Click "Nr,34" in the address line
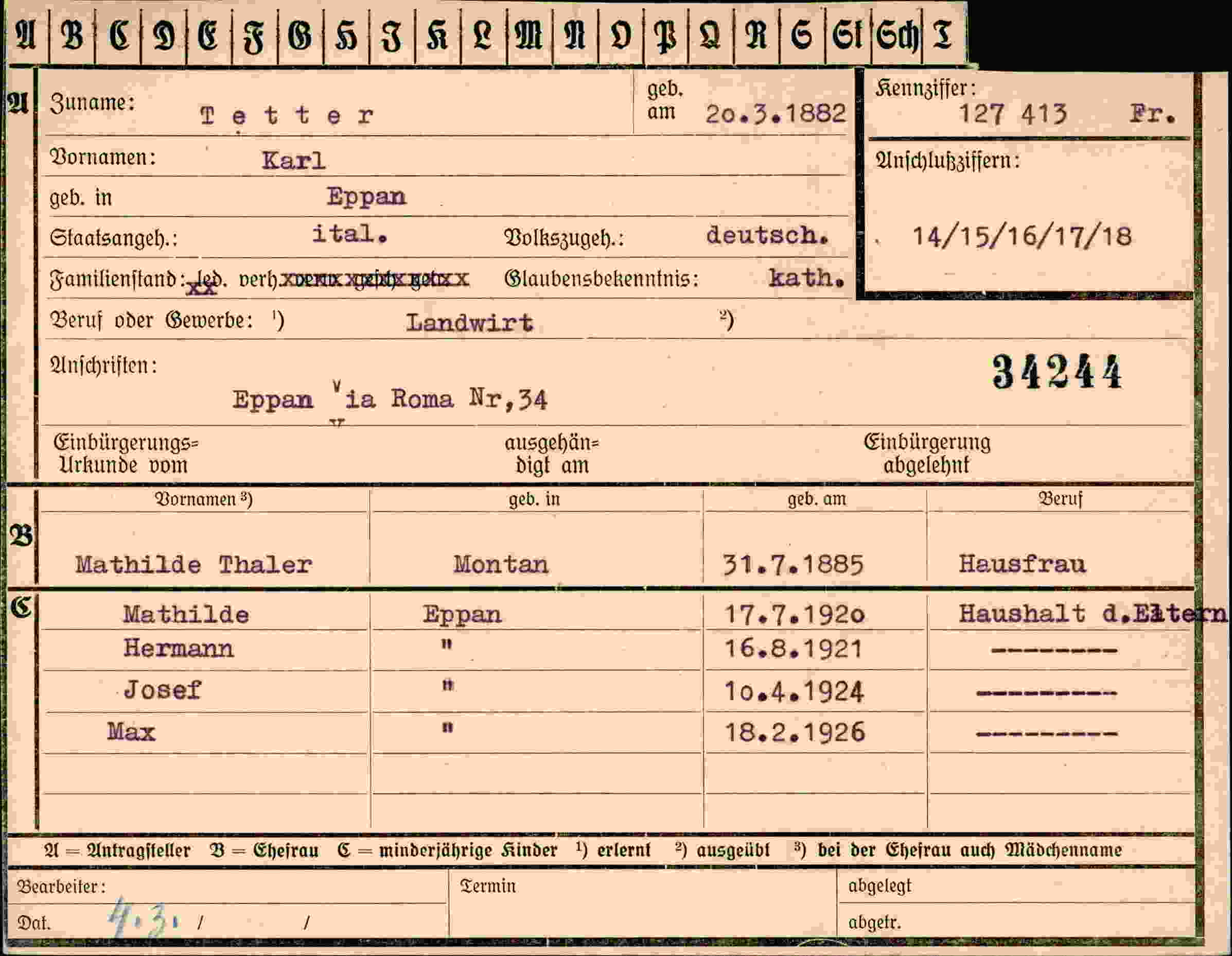The image size is (1232, 956). tap(508, 399)
